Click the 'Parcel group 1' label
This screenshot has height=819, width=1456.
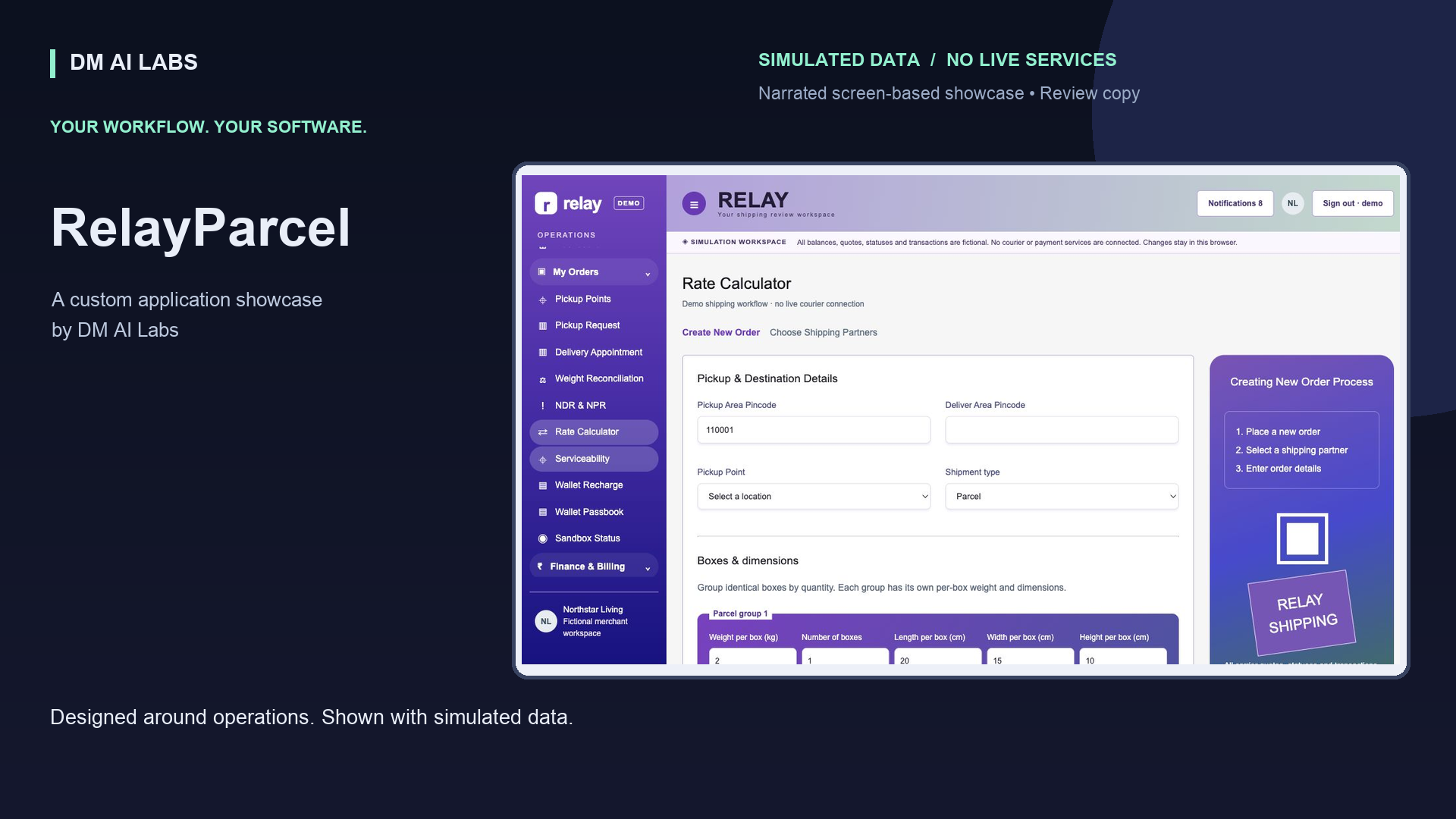click(x=739, y=613)
